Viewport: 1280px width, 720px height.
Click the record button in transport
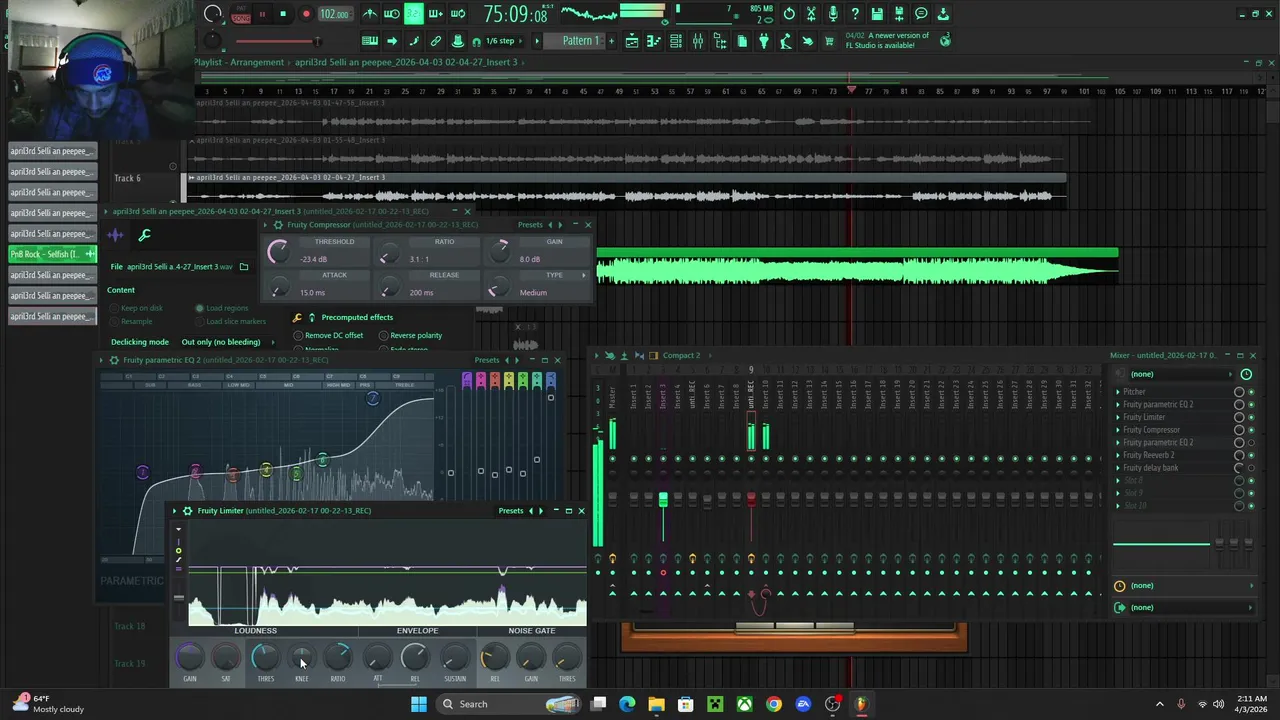tap(306, 14)
